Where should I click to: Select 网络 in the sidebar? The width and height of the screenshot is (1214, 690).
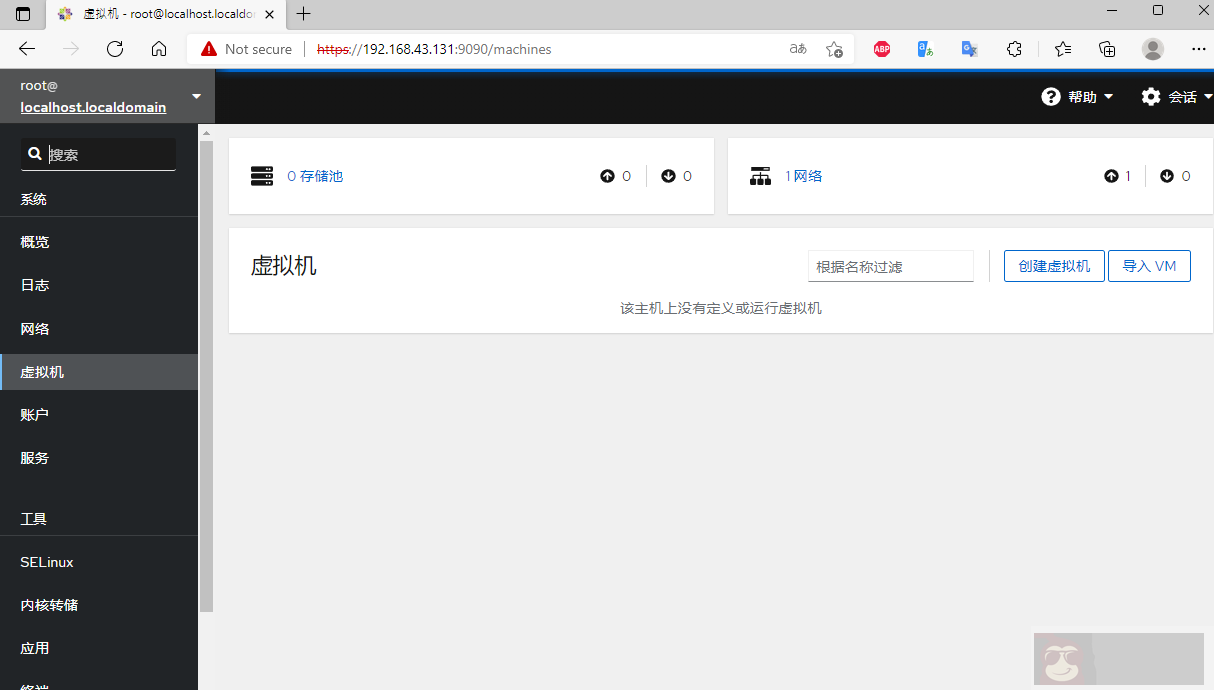[x=35, y=329]
